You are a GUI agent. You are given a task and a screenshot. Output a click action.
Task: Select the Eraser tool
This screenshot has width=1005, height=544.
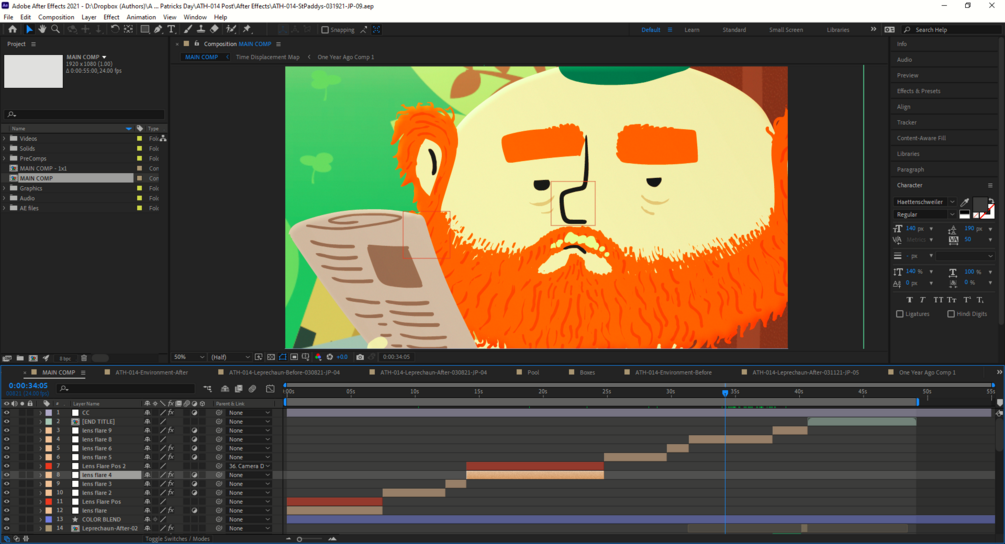click(x=215, y=29)
